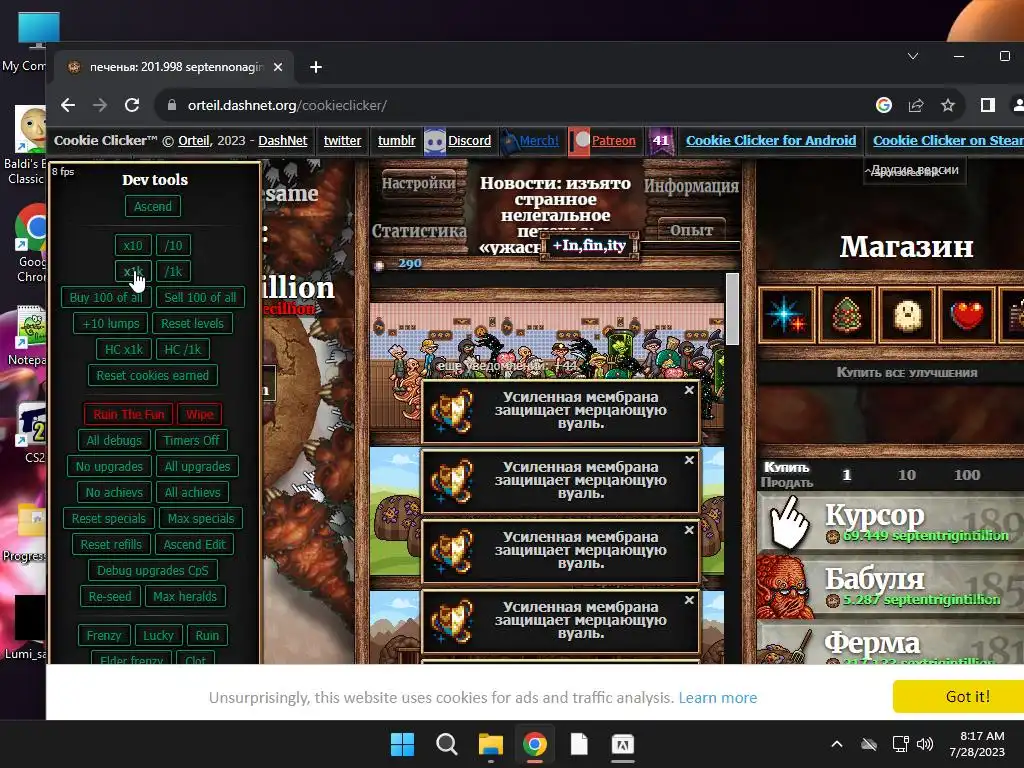Click No upgrades button
Viewport: 1024px width, 768px height.
tap(109, 466)
